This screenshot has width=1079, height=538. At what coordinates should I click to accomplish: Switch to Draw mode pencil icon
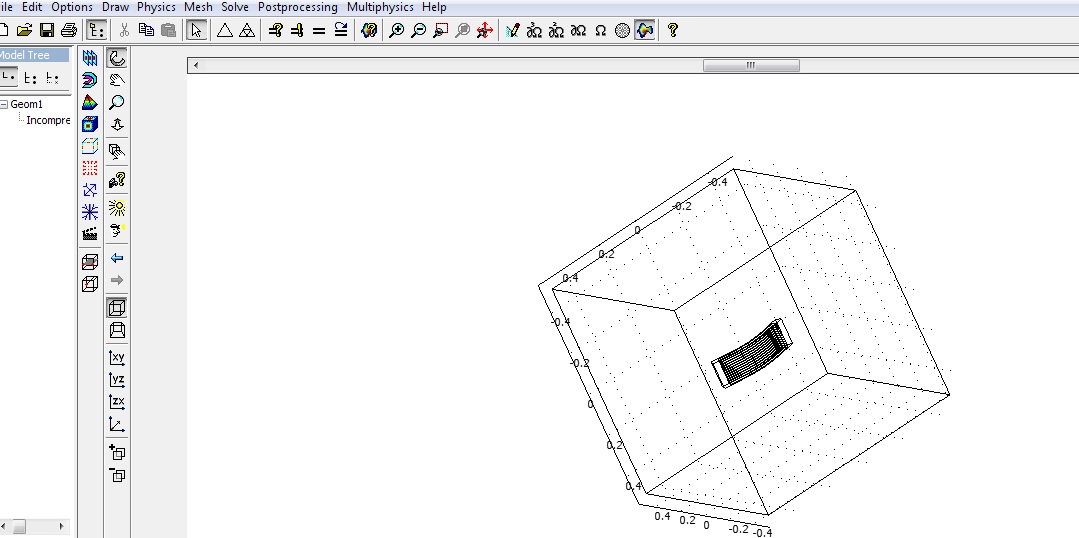click(x=512, y=30)
